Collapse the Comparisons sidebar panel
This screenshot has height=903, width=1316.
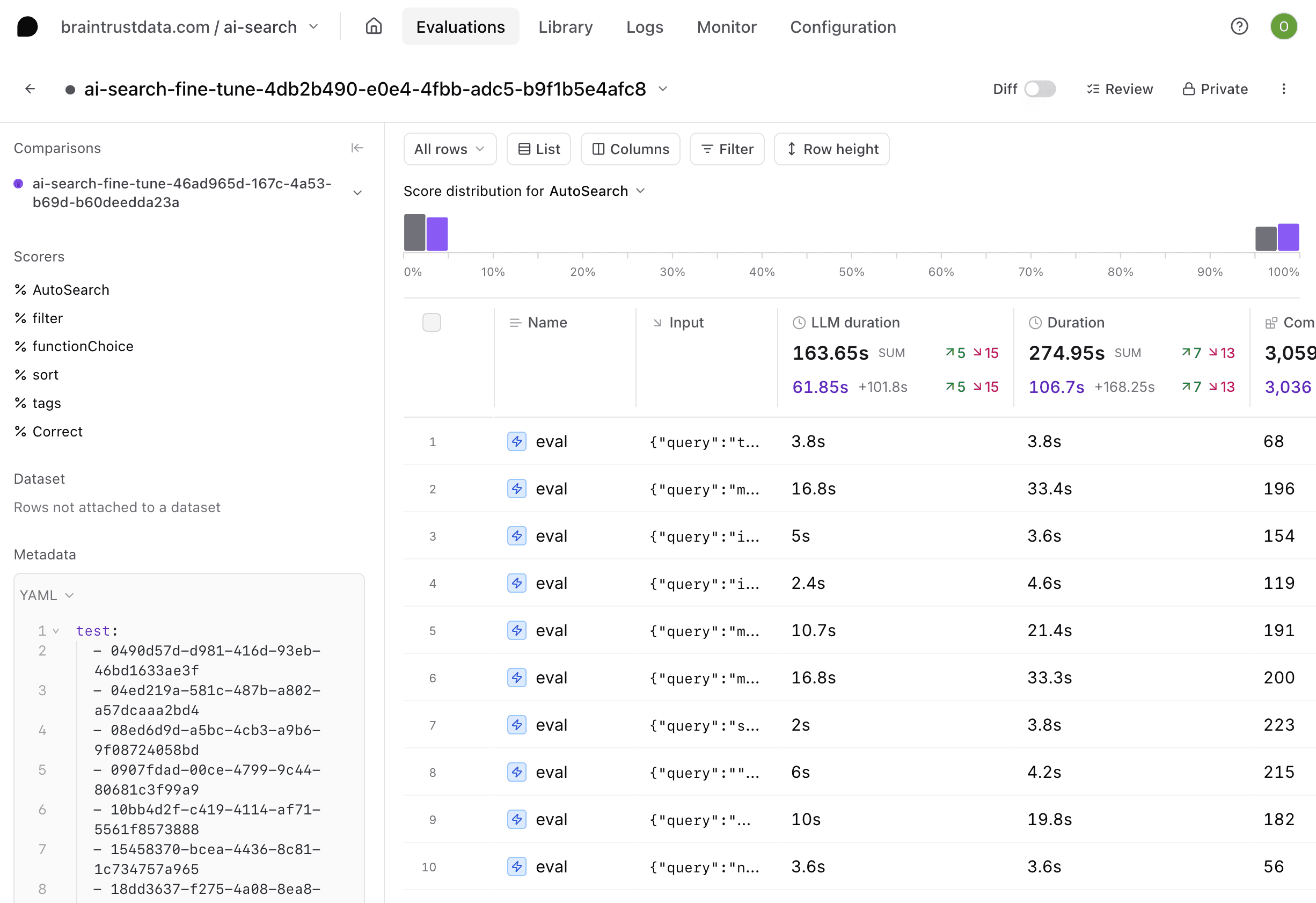(x=357, y=148)
